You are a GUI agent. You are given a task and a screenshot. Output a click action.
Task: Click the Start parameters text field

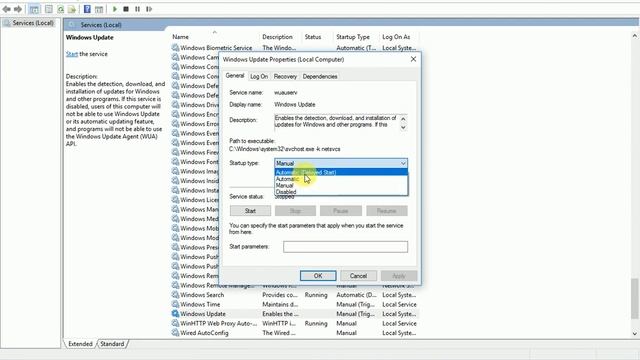tap(345, 247)
